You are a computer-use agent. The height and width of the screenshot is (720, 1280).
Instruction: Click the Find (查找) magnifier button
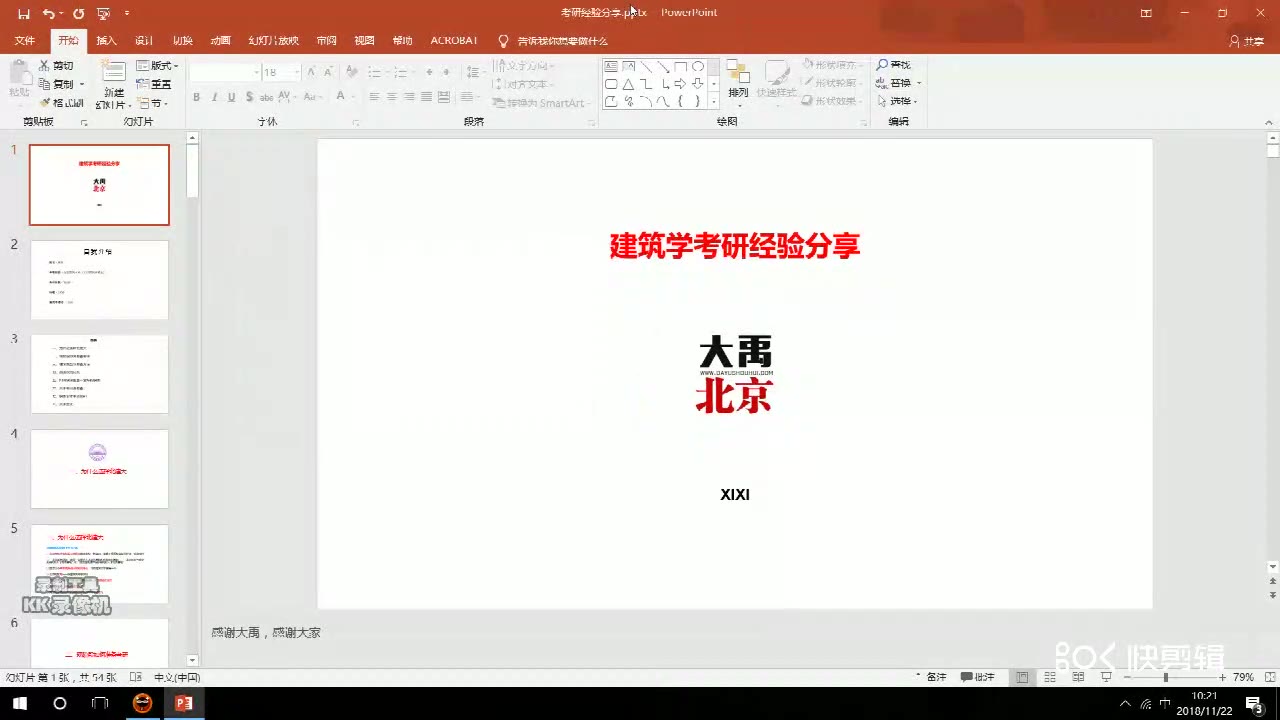point(893,65)
